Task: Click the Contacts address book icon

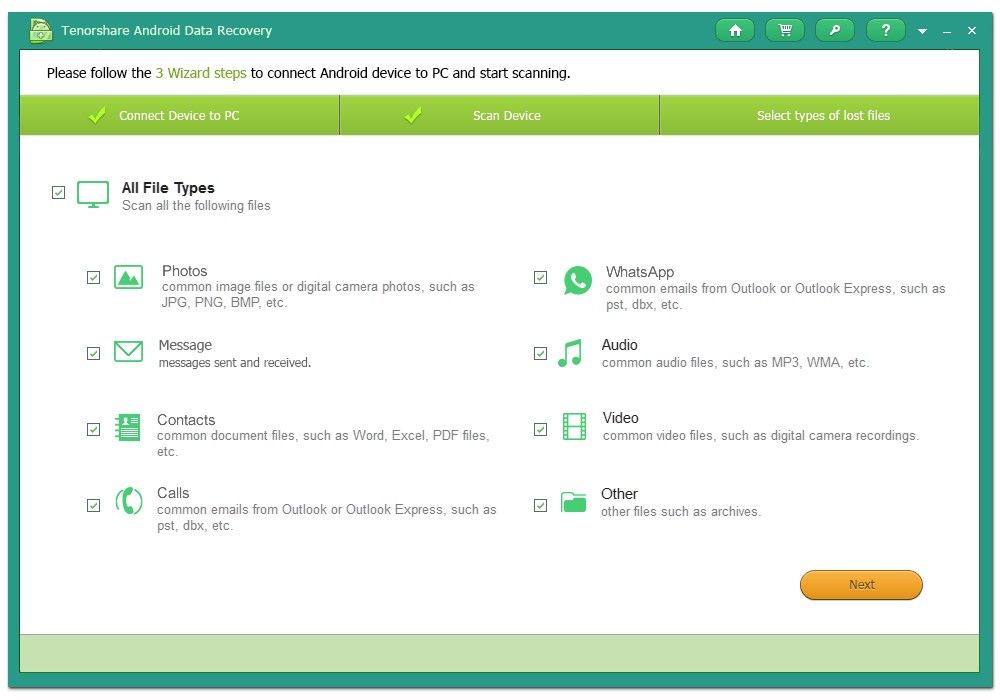Action: pos(128,427)
